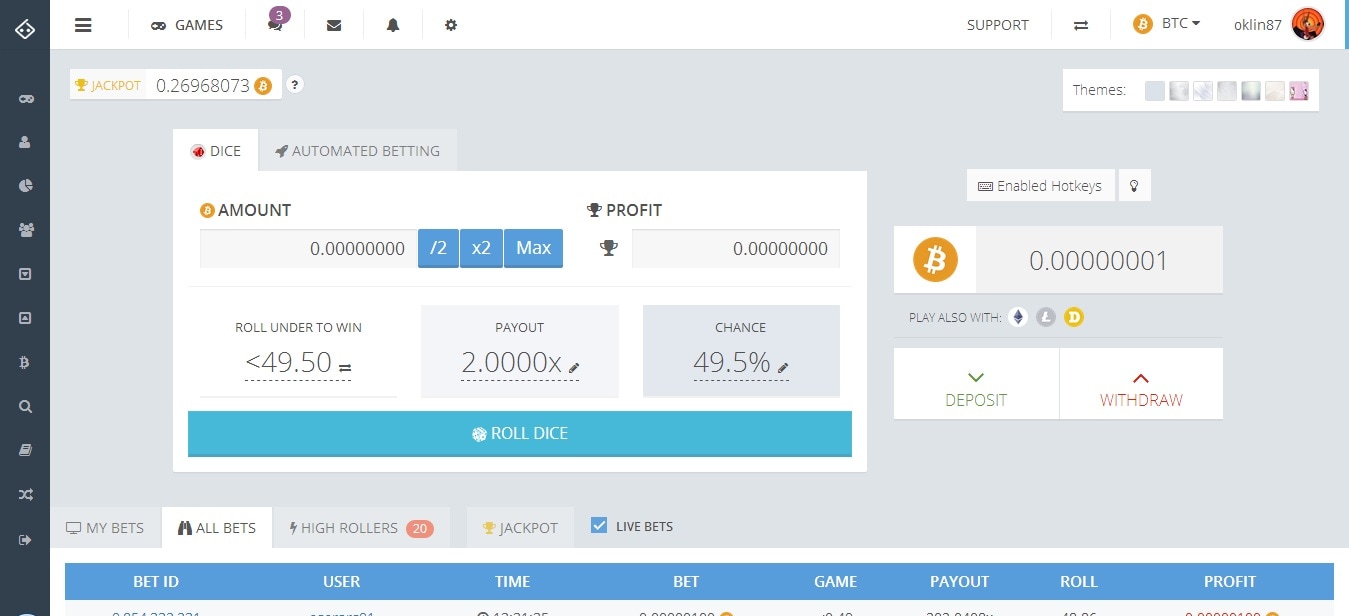Open notifications bell icon
This screenshot has width=1349, height=616.
393,25
